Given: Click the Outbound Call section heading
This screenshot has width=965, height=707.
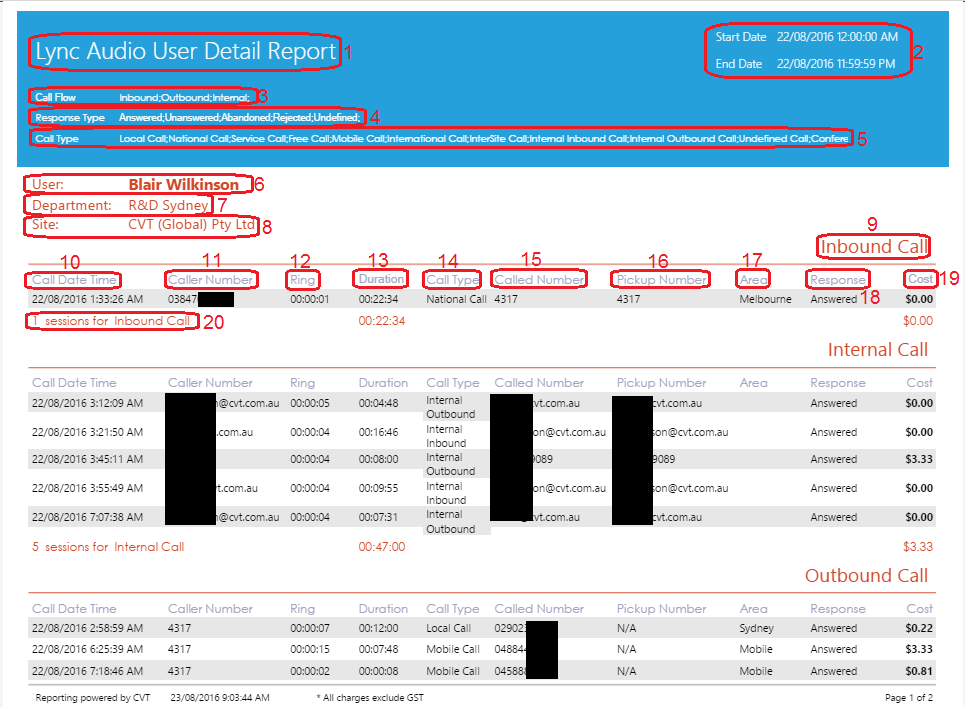Looking at the screenshot, I should (866, 575).
